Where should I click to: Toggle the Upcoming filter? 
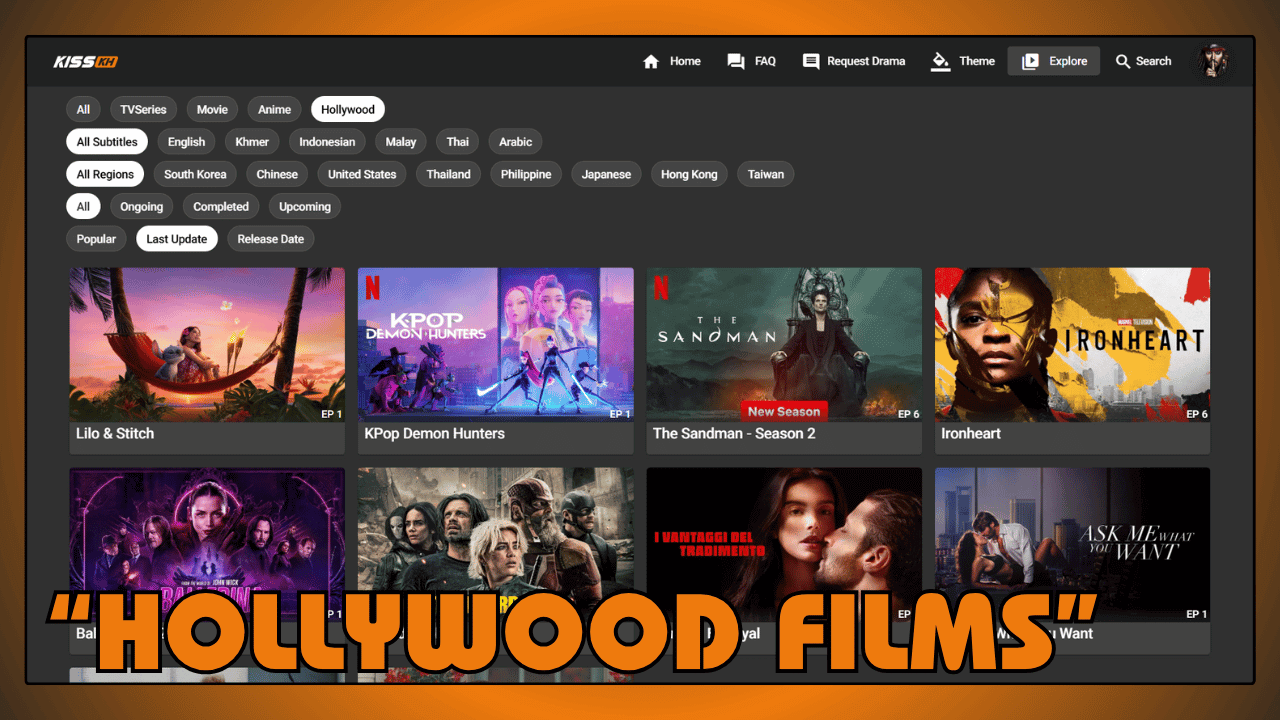tap(304, 206)
